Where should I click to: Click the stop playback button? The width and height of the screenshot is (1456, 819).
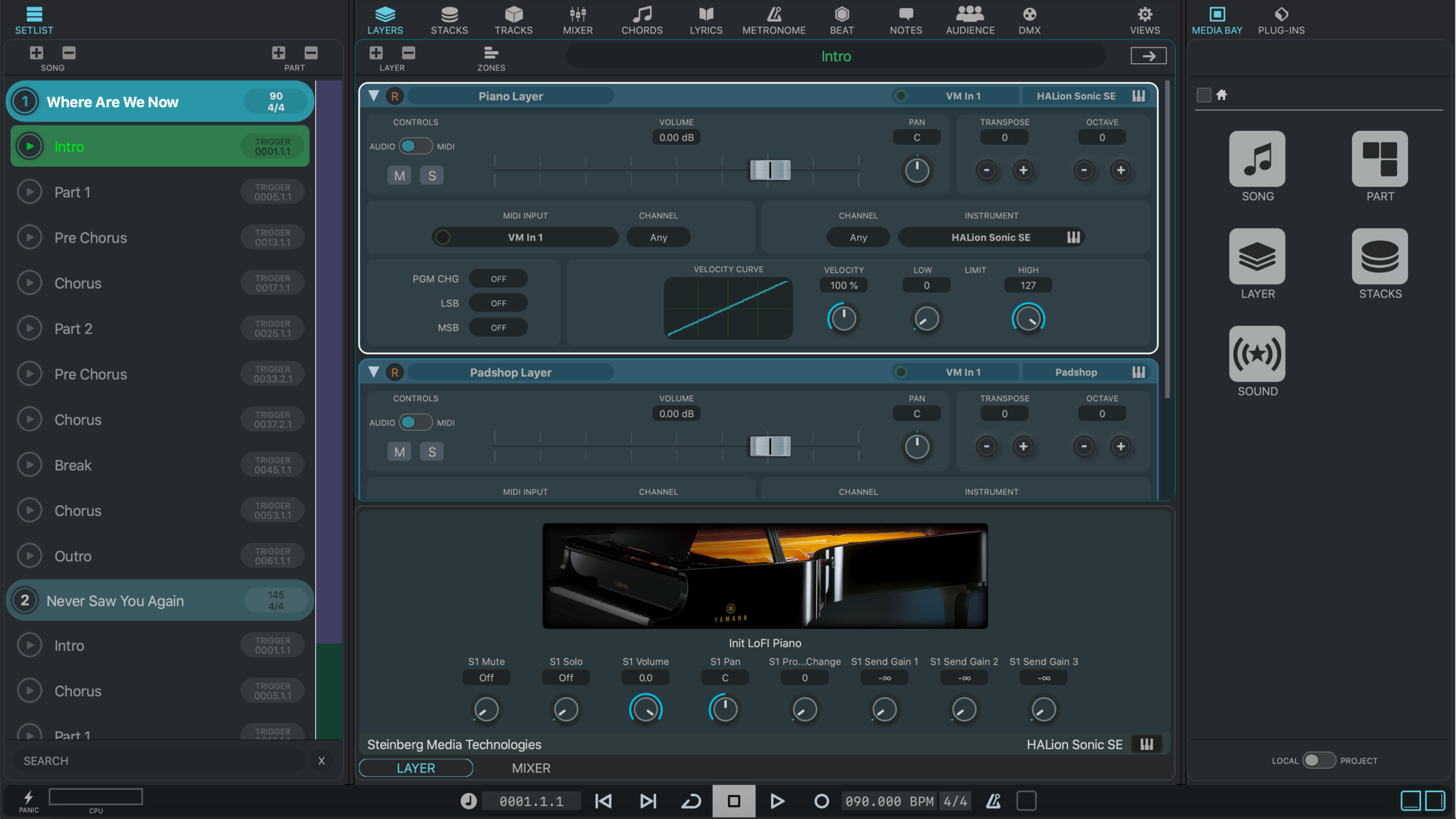pos(735,800)
